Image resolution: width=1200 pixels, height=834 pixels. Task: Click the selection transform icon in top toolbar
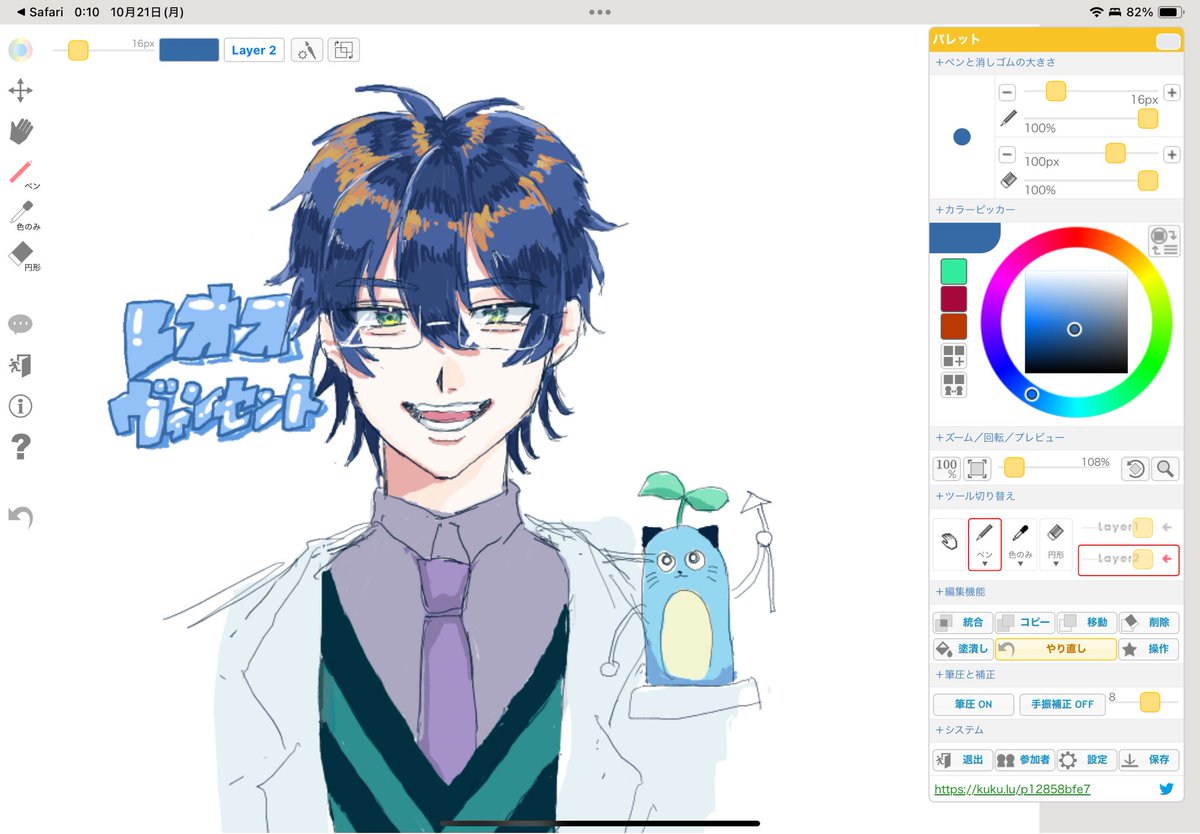click(343, 50)
